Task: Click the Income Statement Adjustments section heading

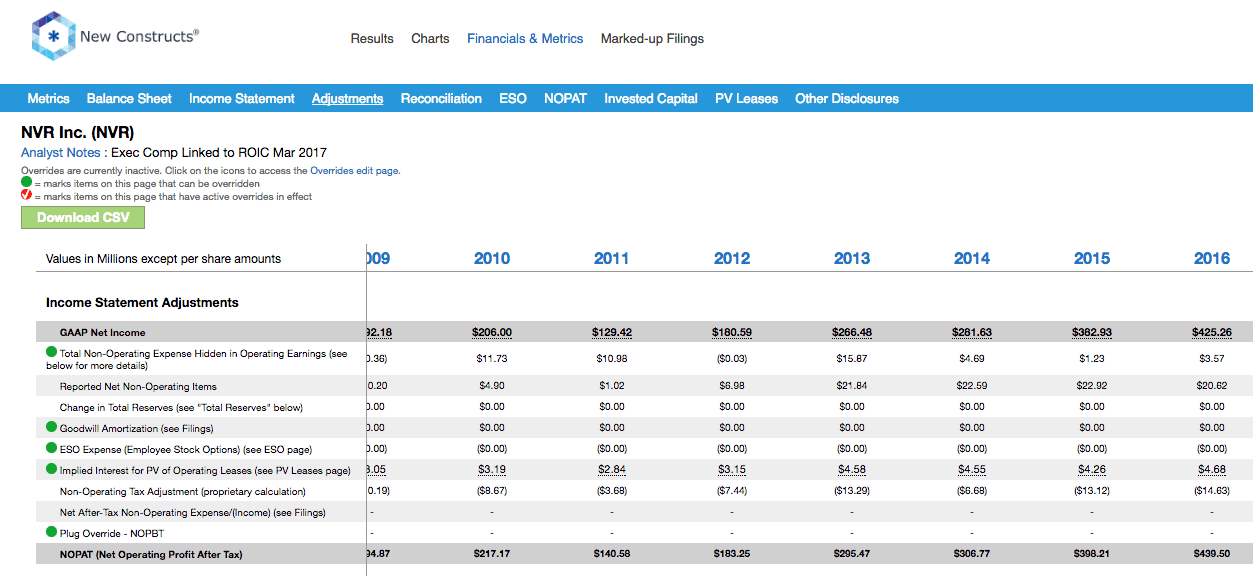Action: pyautogui.click(x=142, y=302)
